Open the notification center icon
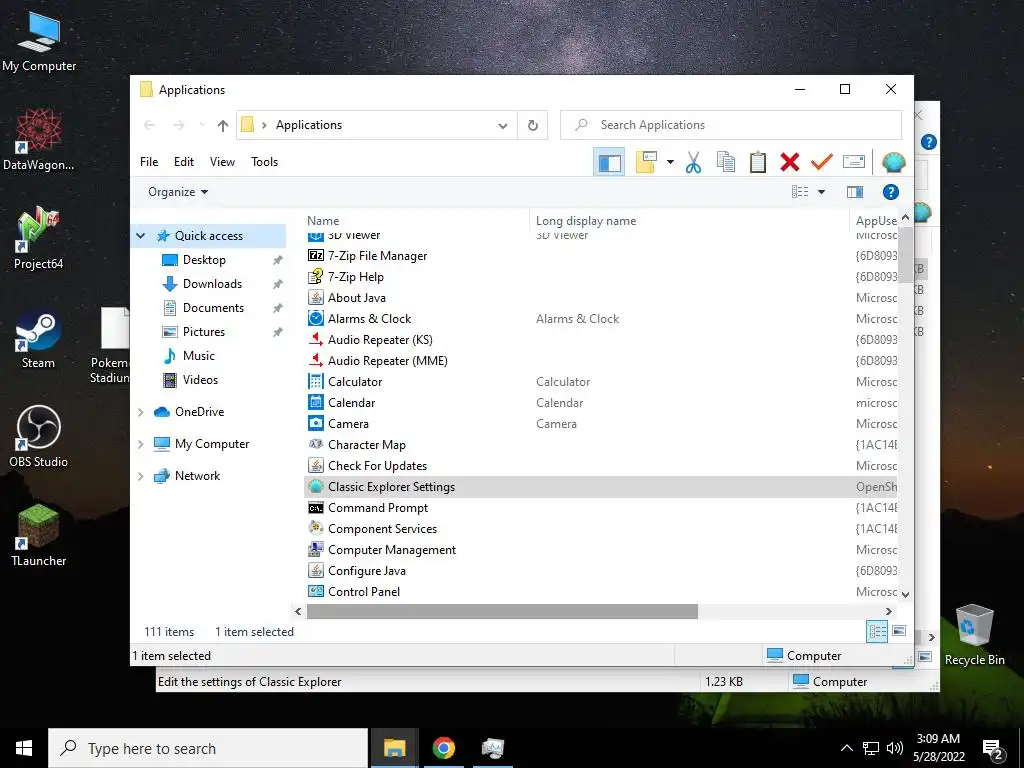 coord(993,749)
